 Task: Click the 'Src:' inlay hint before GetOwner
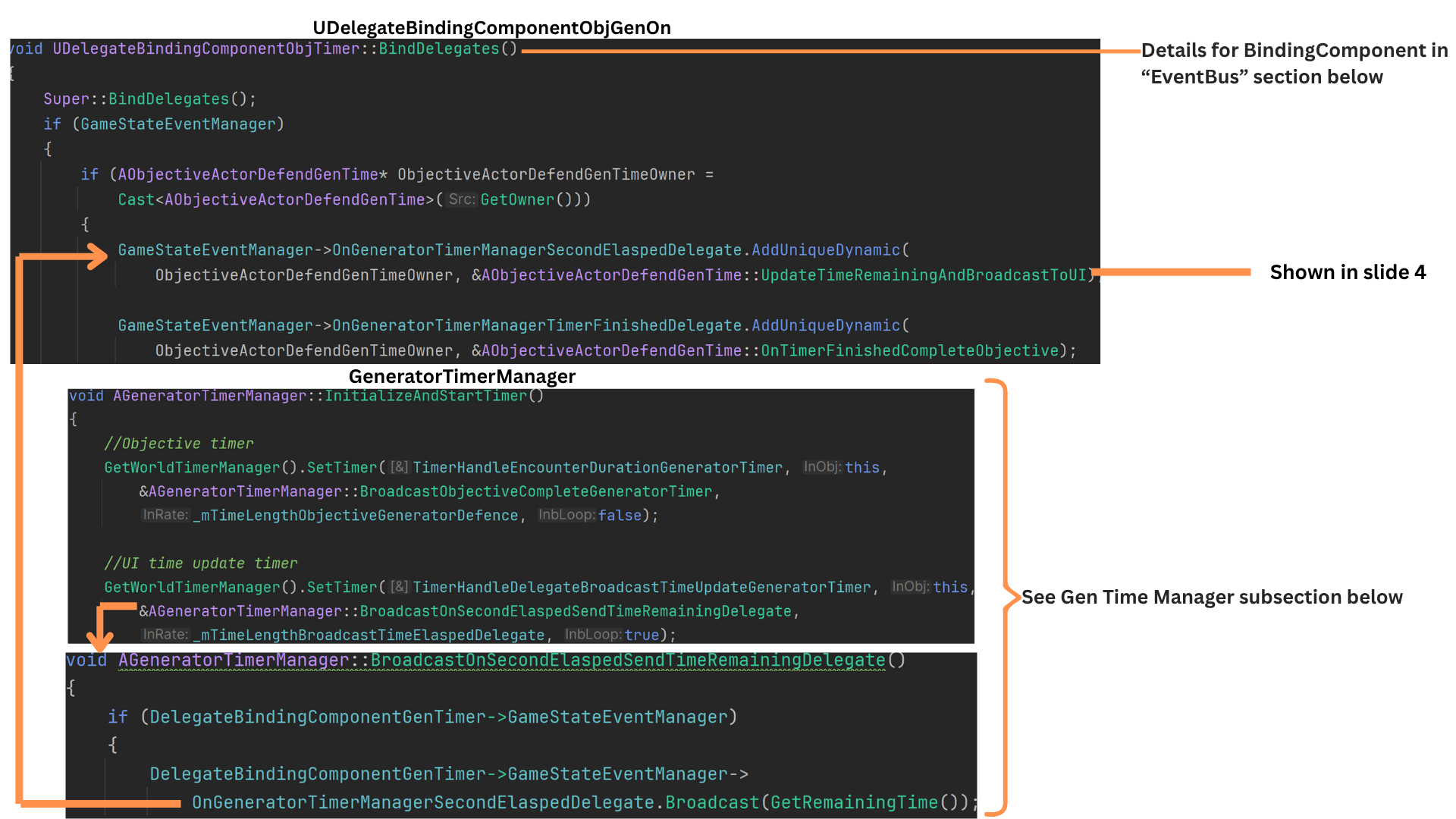pos(462,199)
